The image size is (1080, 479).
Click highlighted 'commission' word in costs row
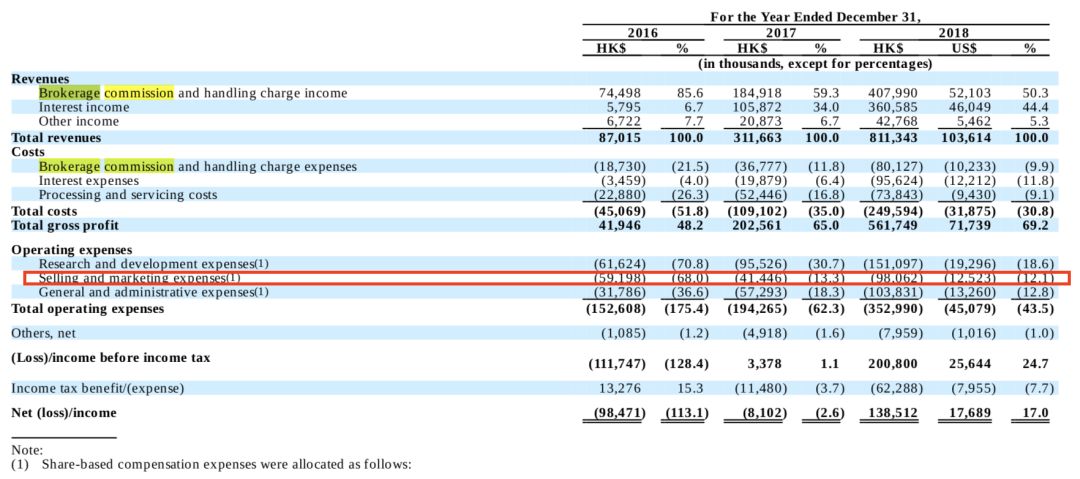[139, 166]
